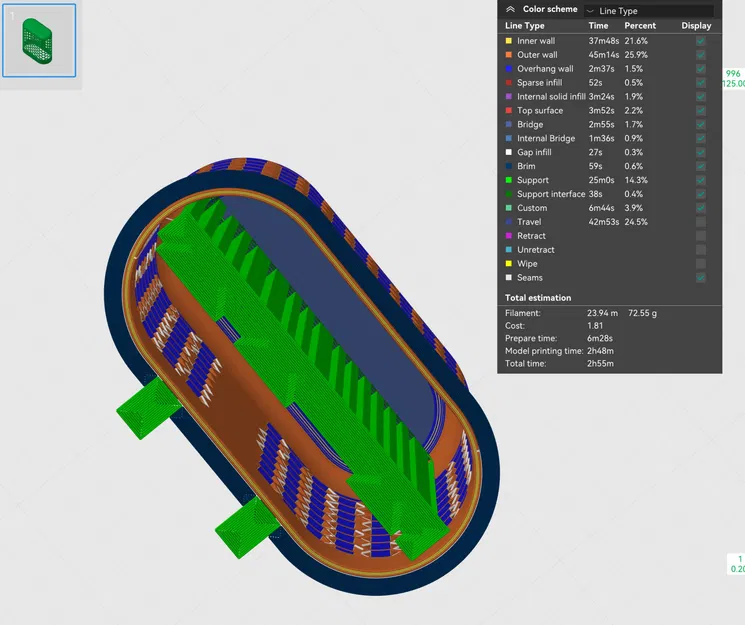Enable Travel display checkbox

point(700,222)
